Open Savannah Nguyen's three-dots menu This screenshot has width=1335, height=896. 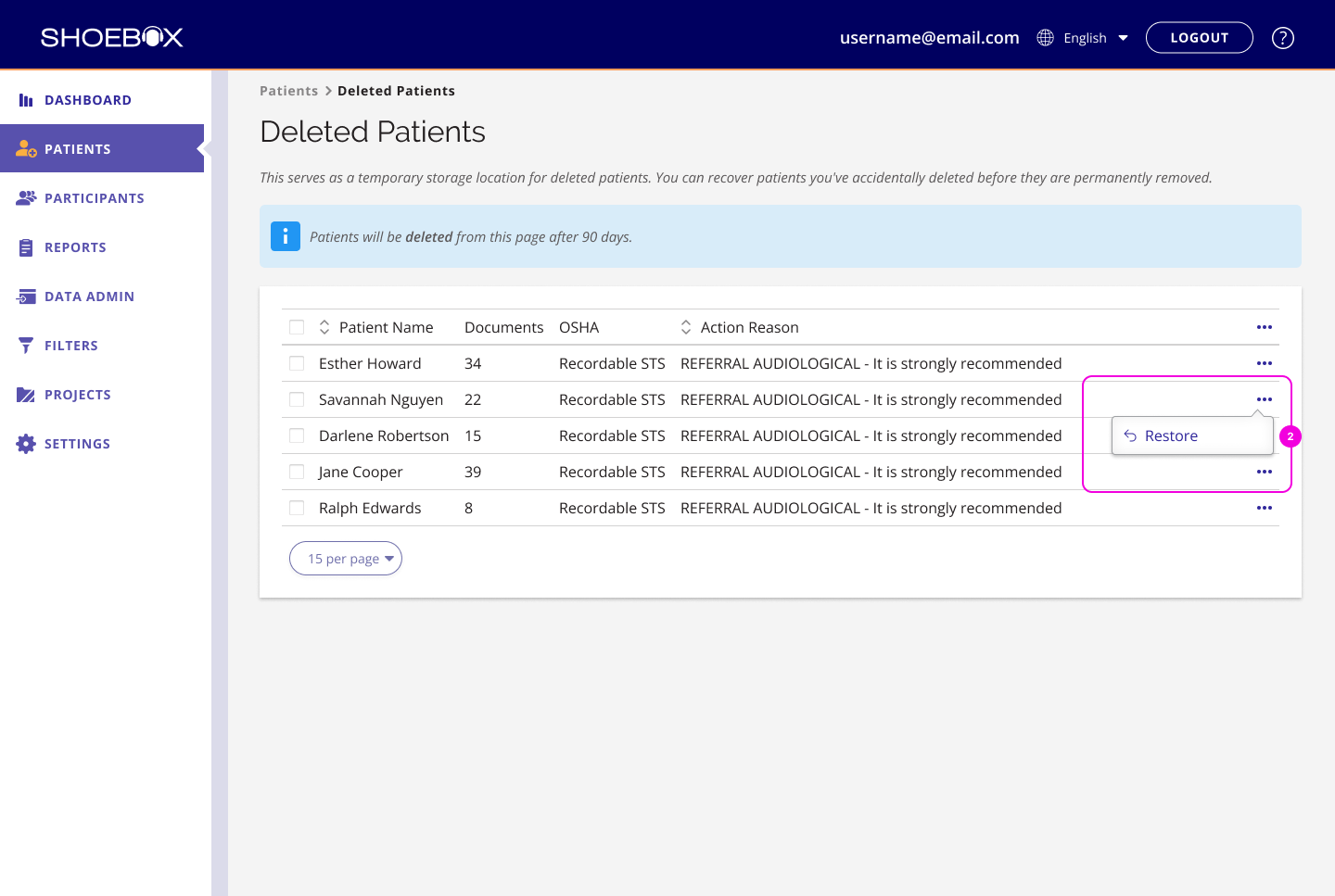pos(1265,399)
